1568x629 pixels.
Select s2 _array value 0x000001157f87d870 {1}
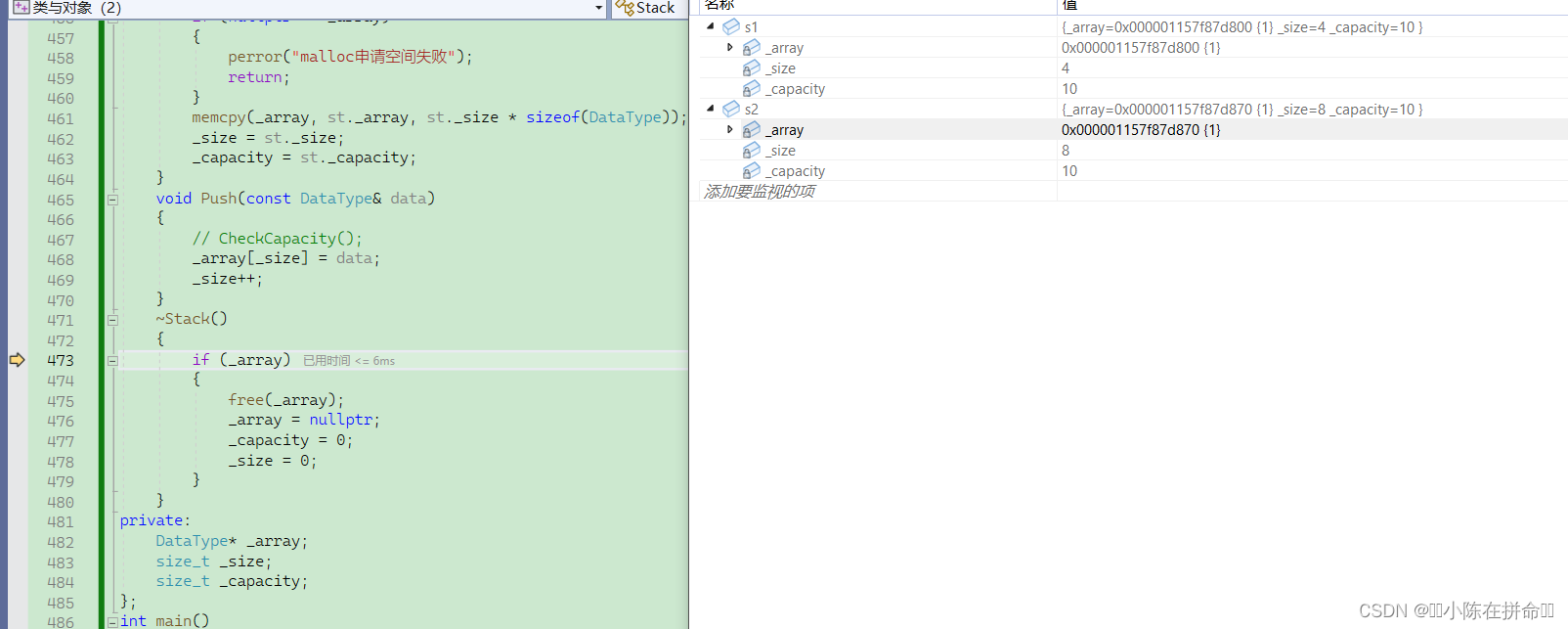(x=1141, y=130)
